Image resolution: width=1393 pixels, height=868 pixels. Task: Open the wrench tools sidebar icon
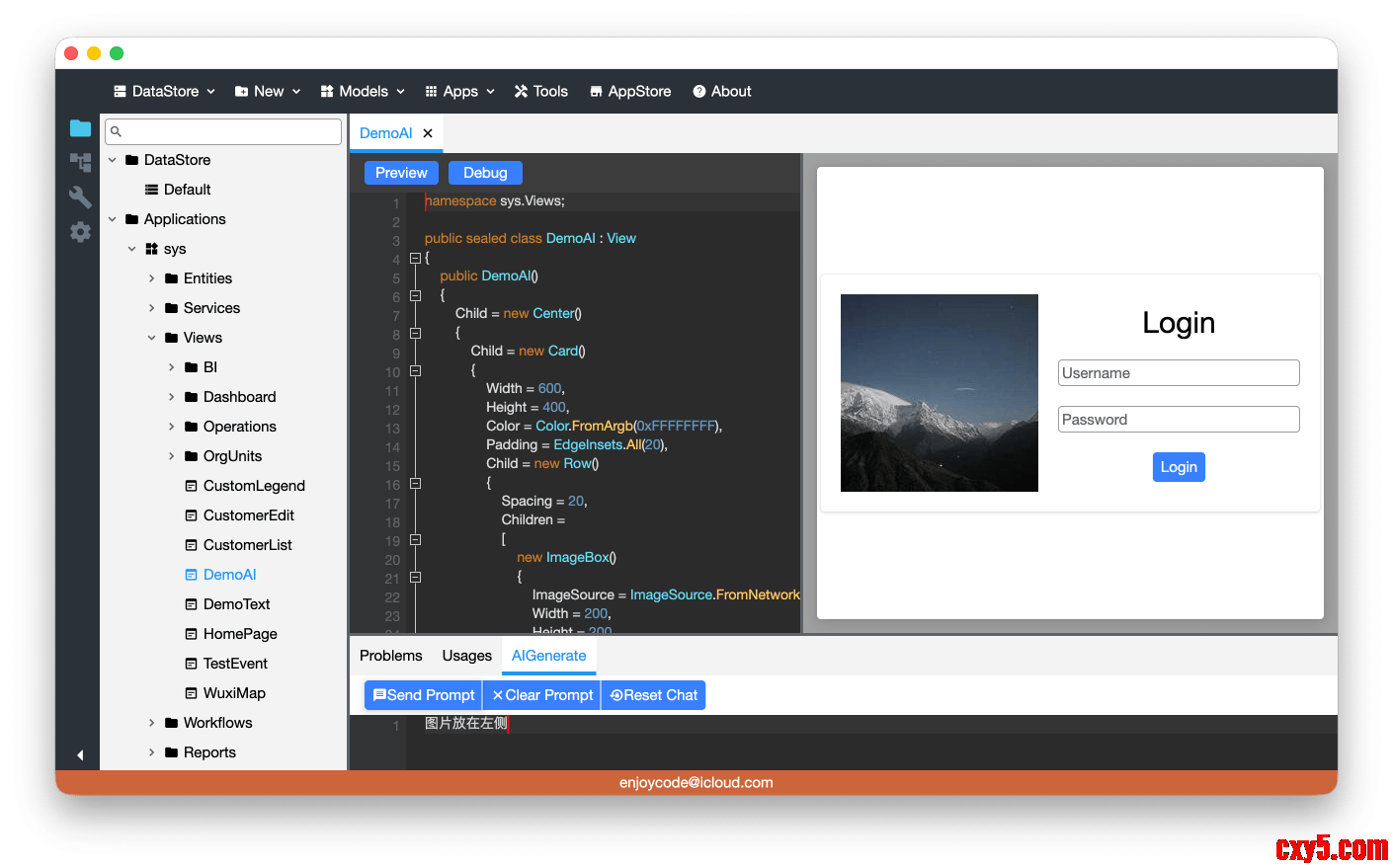[80, 197]
